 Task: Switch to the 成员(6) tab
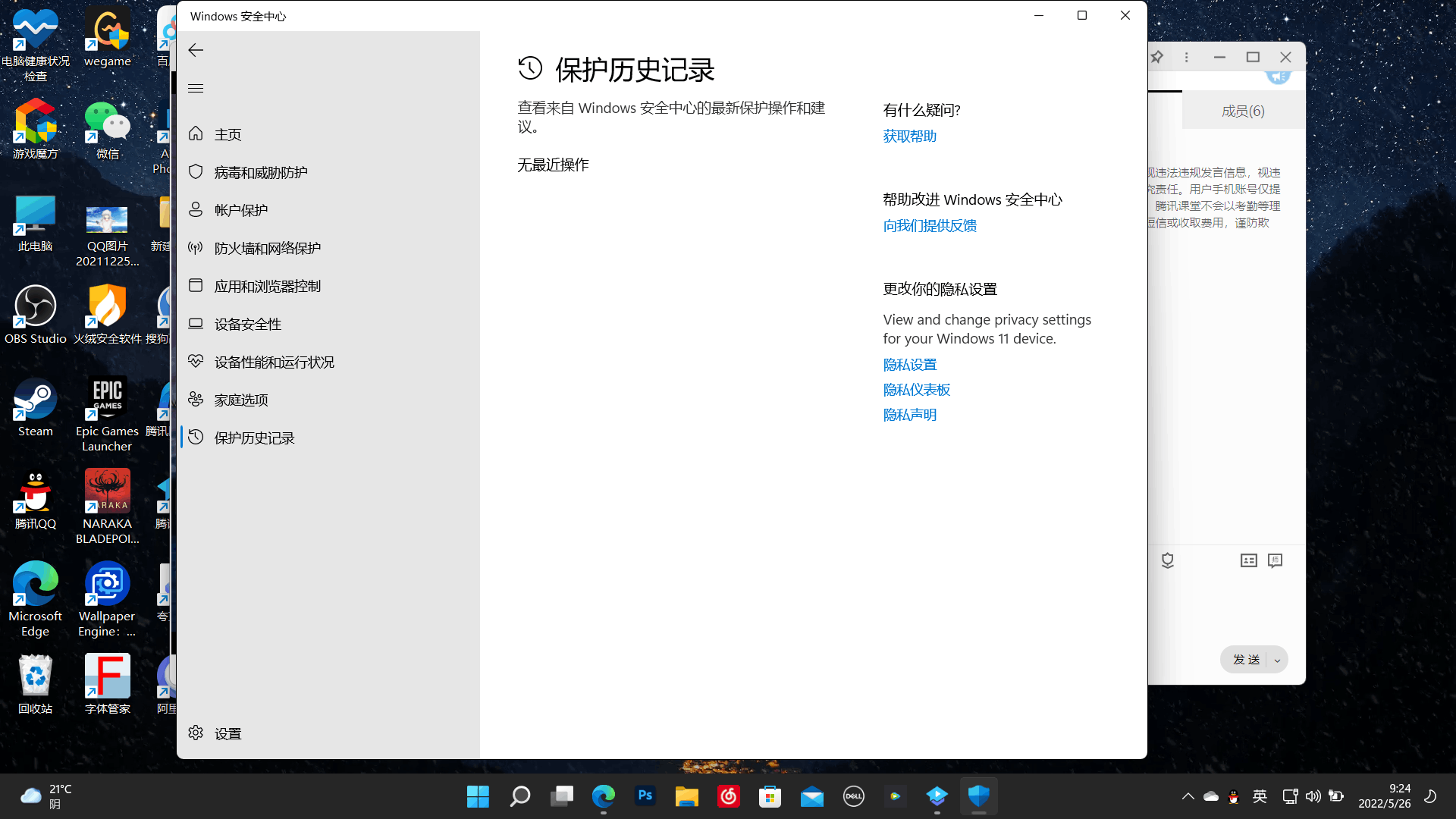pos(1243,111)
